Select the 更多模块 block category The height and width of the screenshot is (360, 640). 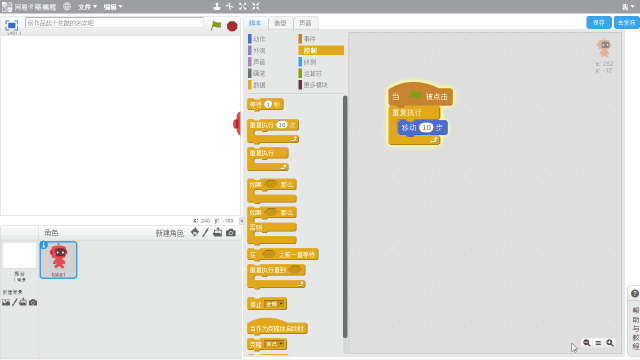pos(315,84)
